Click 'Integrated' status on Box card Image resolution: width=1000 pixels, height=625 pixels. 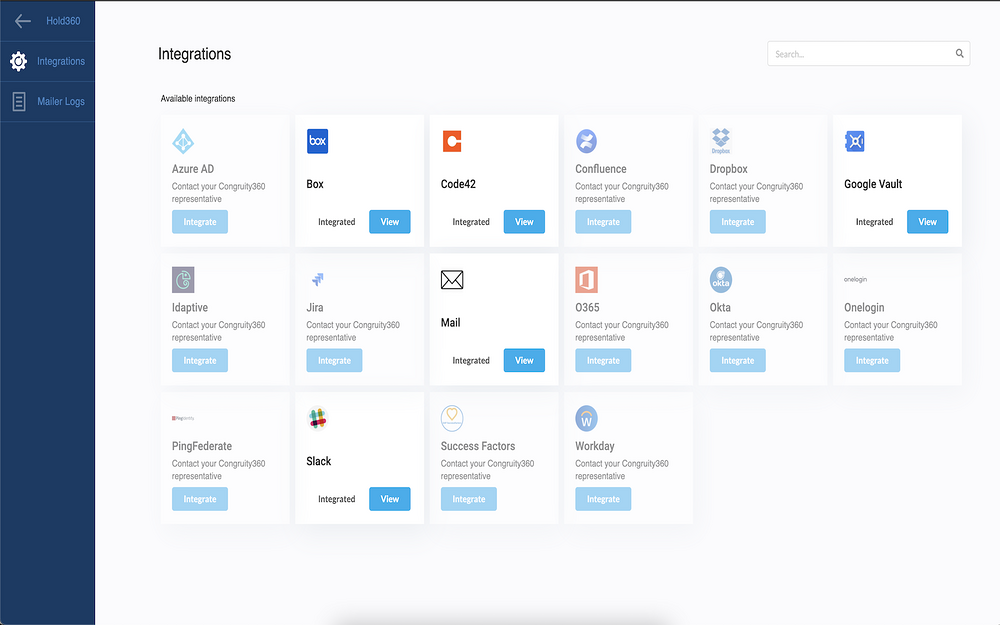[x=337, y=222]
